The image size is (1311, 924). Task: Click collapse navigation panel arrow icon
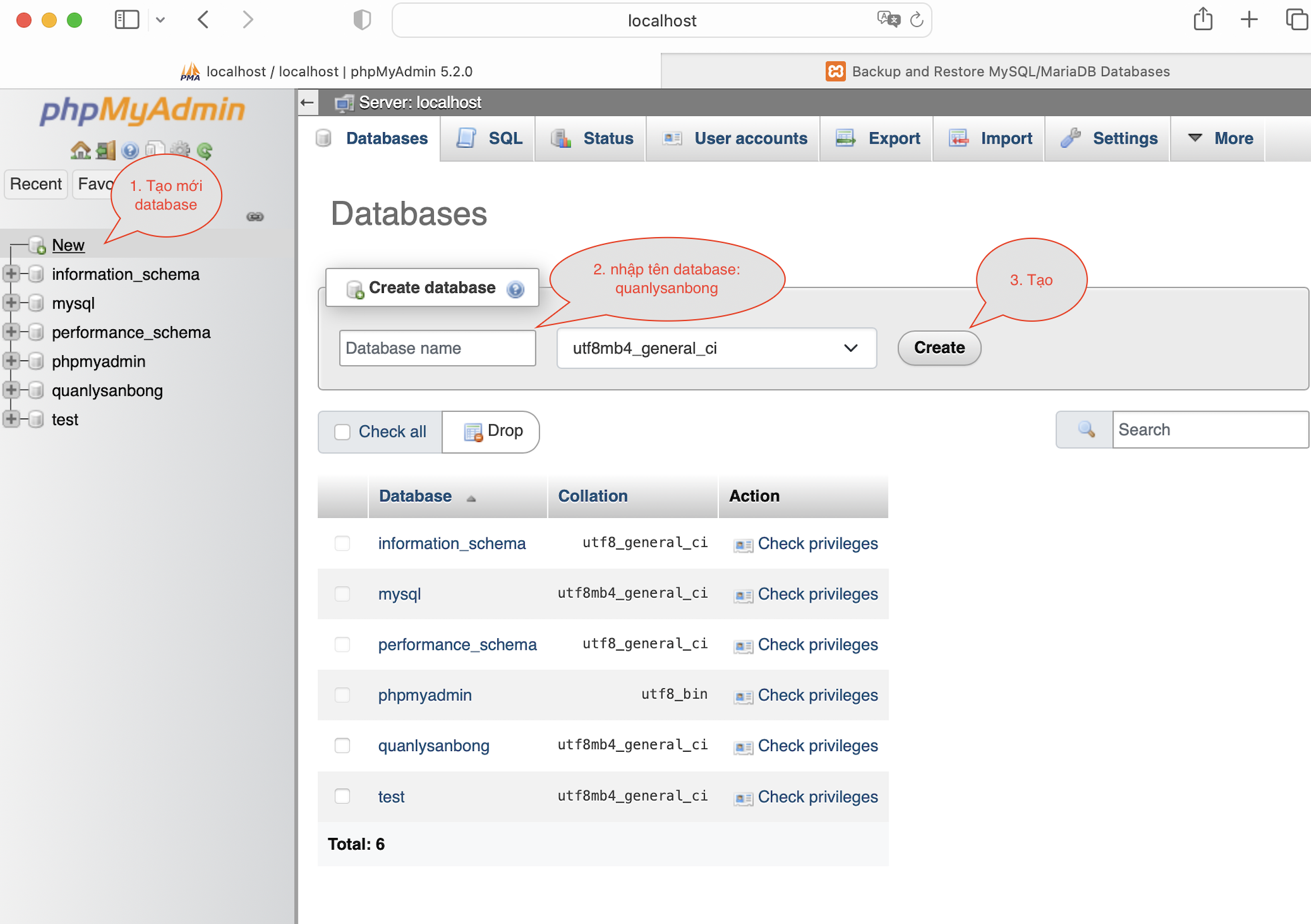[x=307, y=103]
